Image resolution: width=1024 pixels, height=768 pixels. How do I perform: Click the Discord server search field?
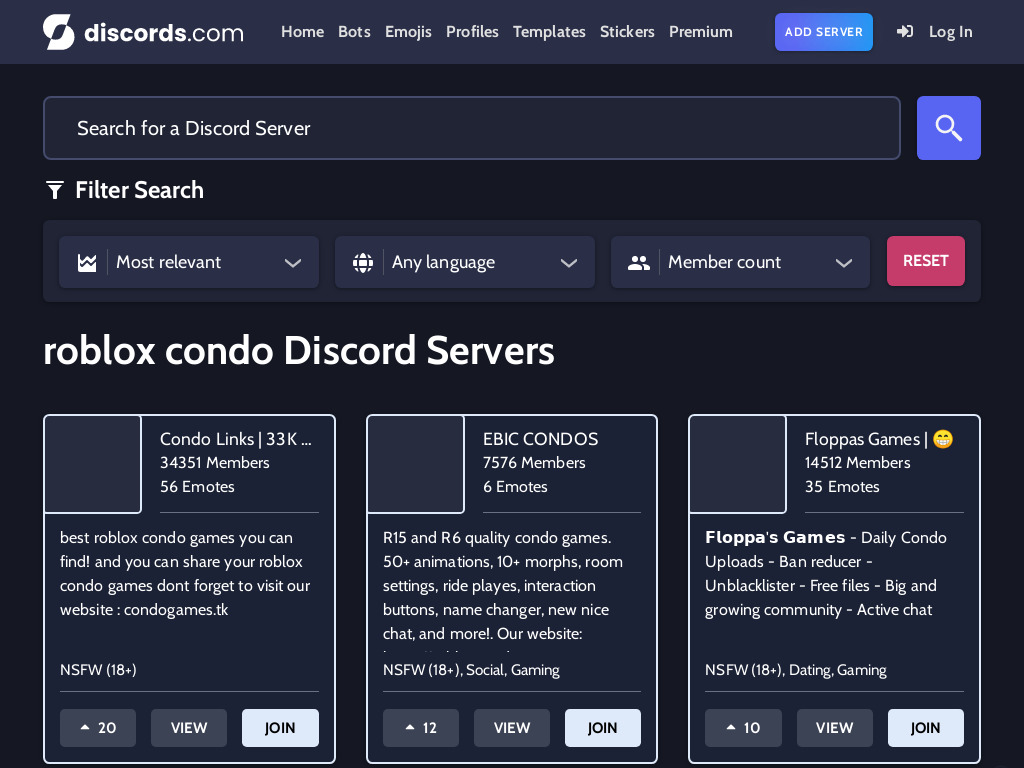(x=471, y=128)
